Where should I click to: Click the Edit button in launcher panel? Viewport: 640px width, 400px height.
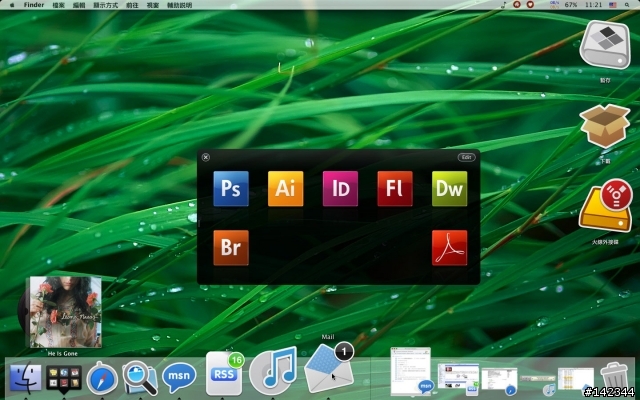point(467,157)
